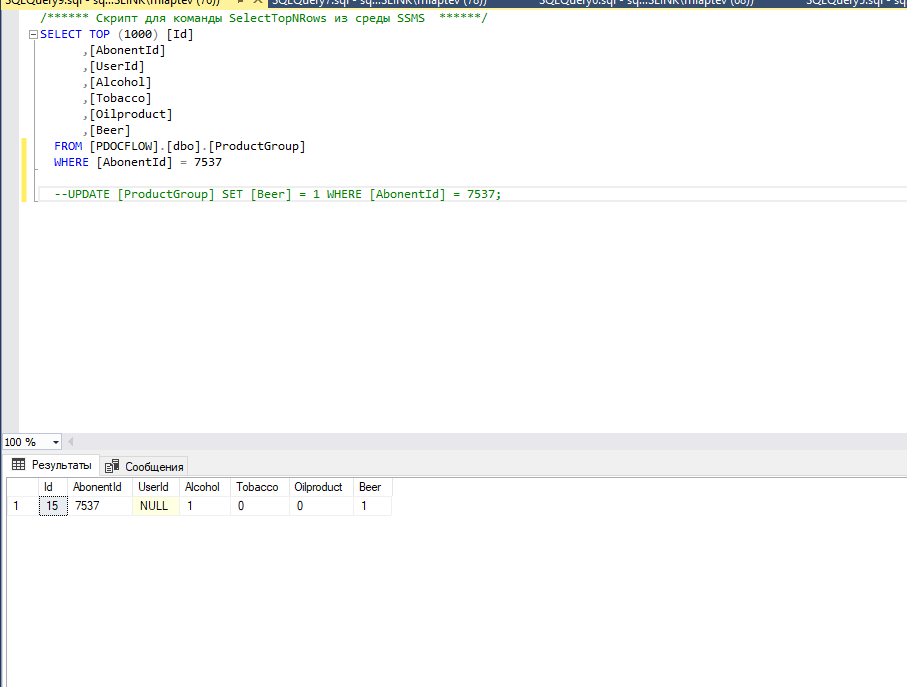Switch to the Сообщения tab
This screenshot has width=907, height=687.
coord(145,466)
